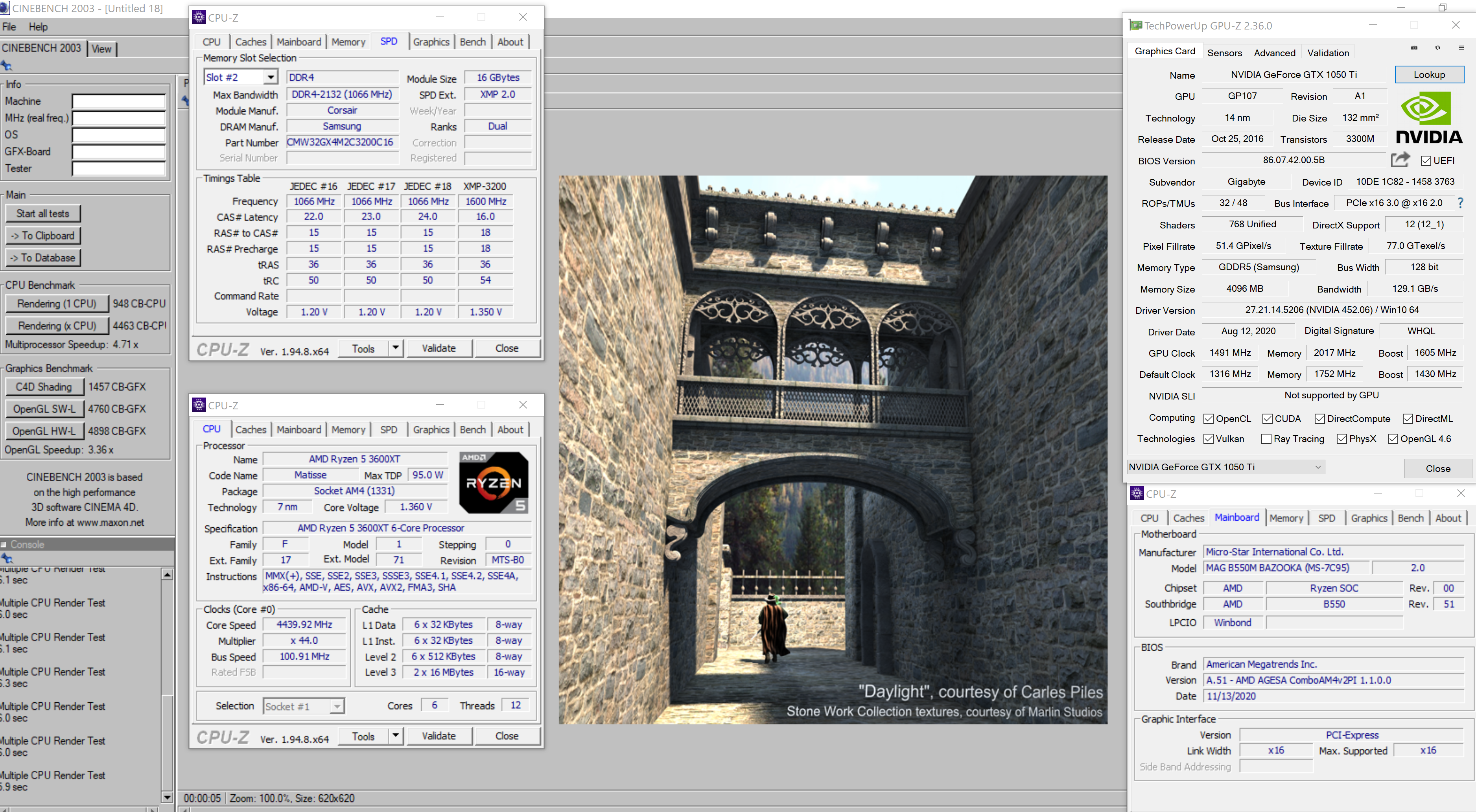Open the Tools arrow in SPD CPU-Z window
1476x812 pixels.
[395, 348]
